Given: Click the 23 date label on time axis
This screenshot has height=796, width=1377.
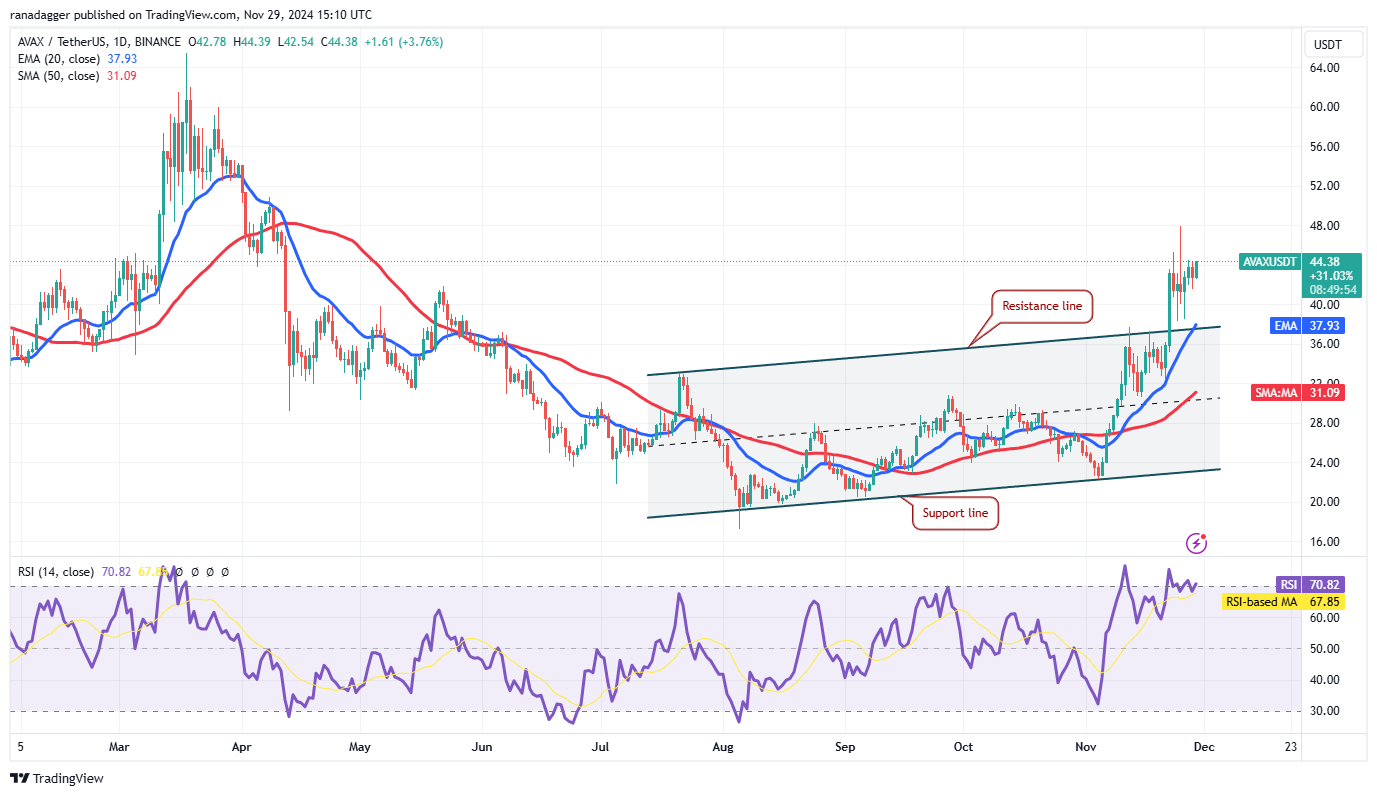Looking at the screenshot, I should point(1290,747).
